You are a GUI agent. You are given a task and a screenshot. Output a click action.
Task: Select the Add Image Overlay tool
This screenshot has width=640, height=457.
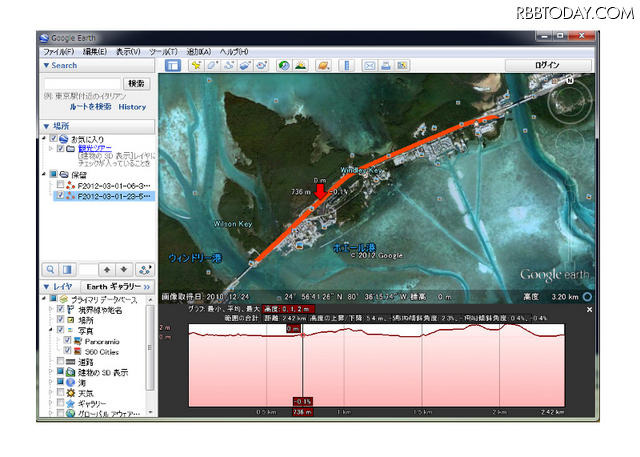[x=245, y=65]
